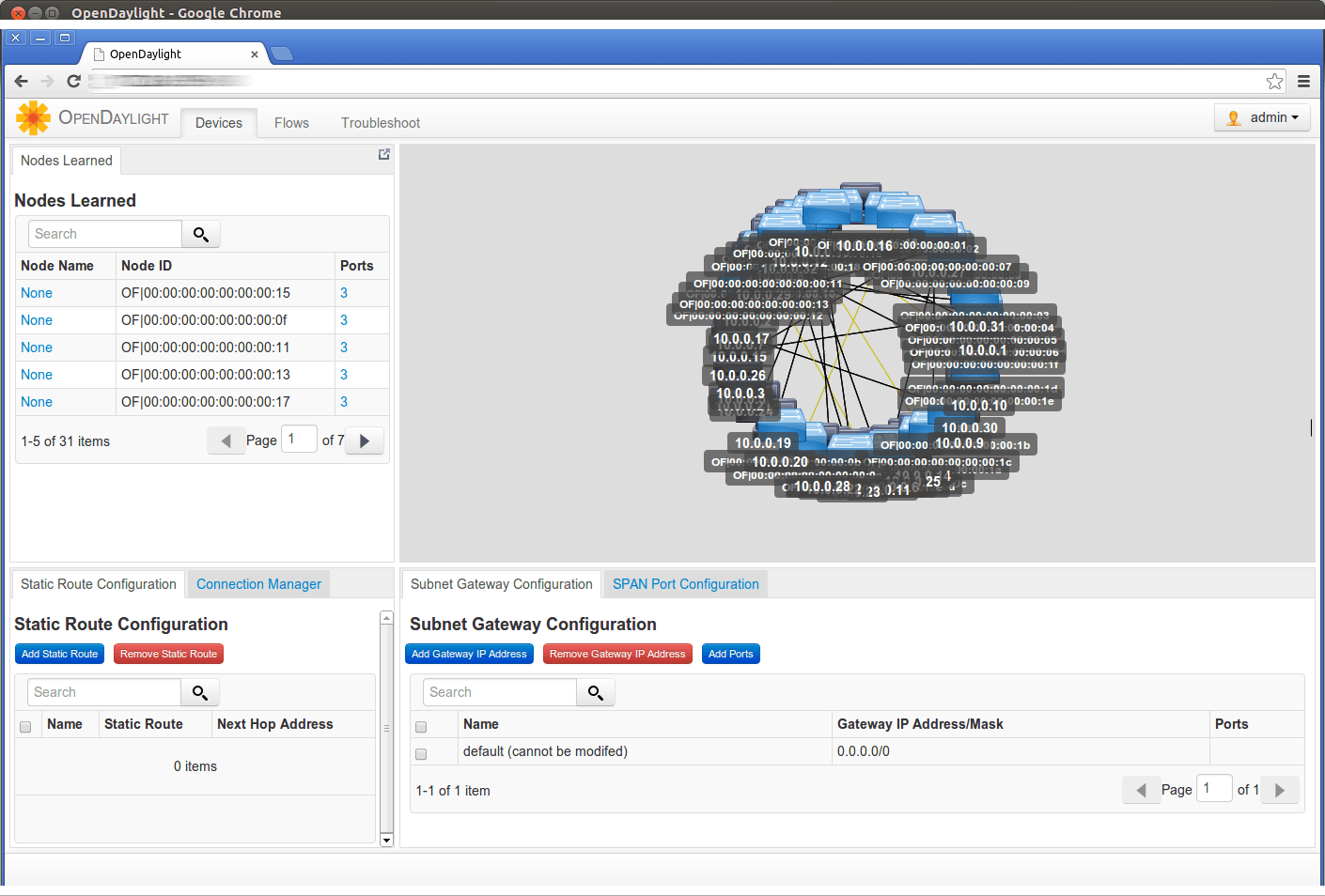
Task: Select topology node labeled 10.0.0.17
Action: pyautogui.click(x=740, y=339)
